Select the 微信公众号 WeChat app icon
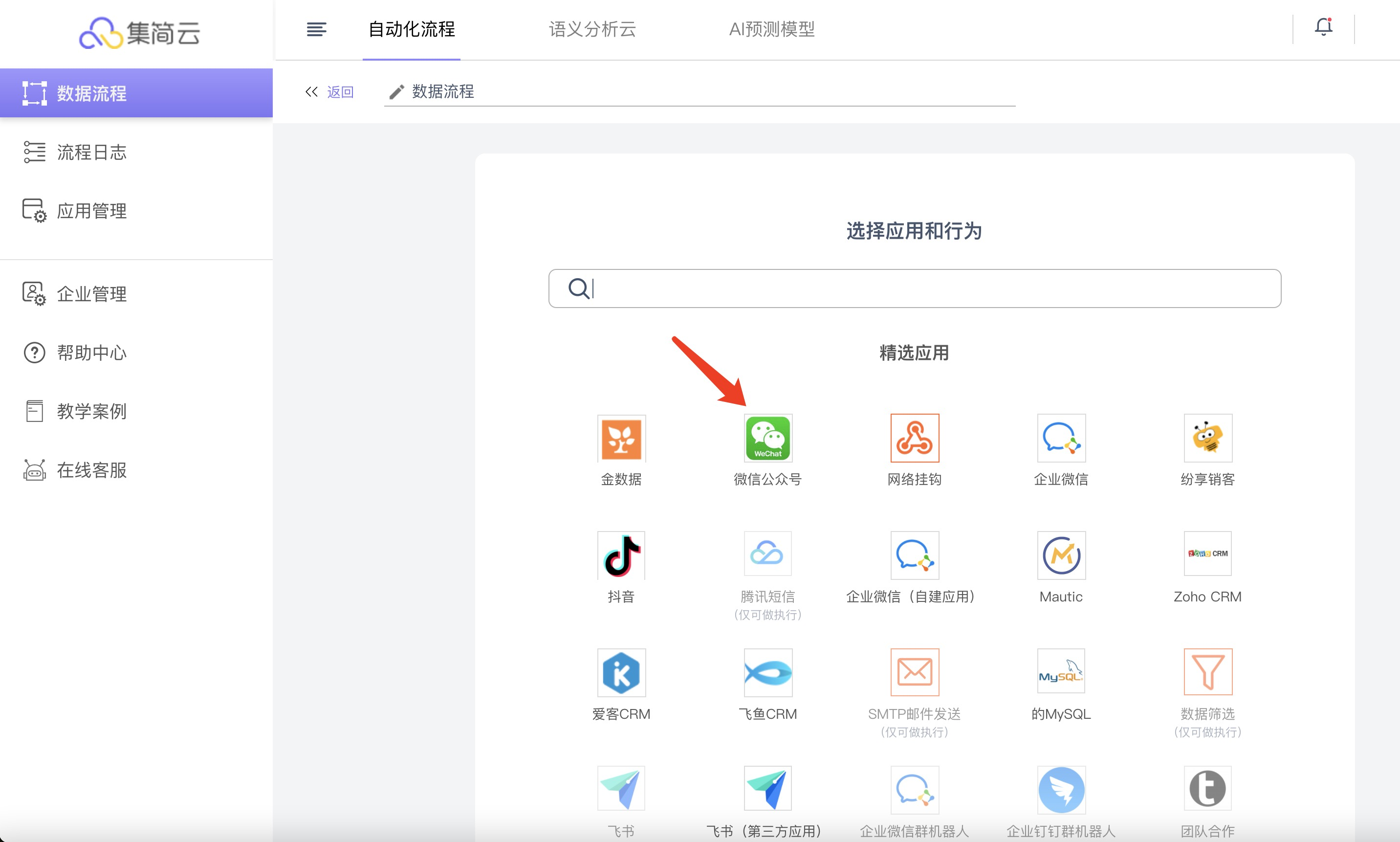 click(767, 438)
